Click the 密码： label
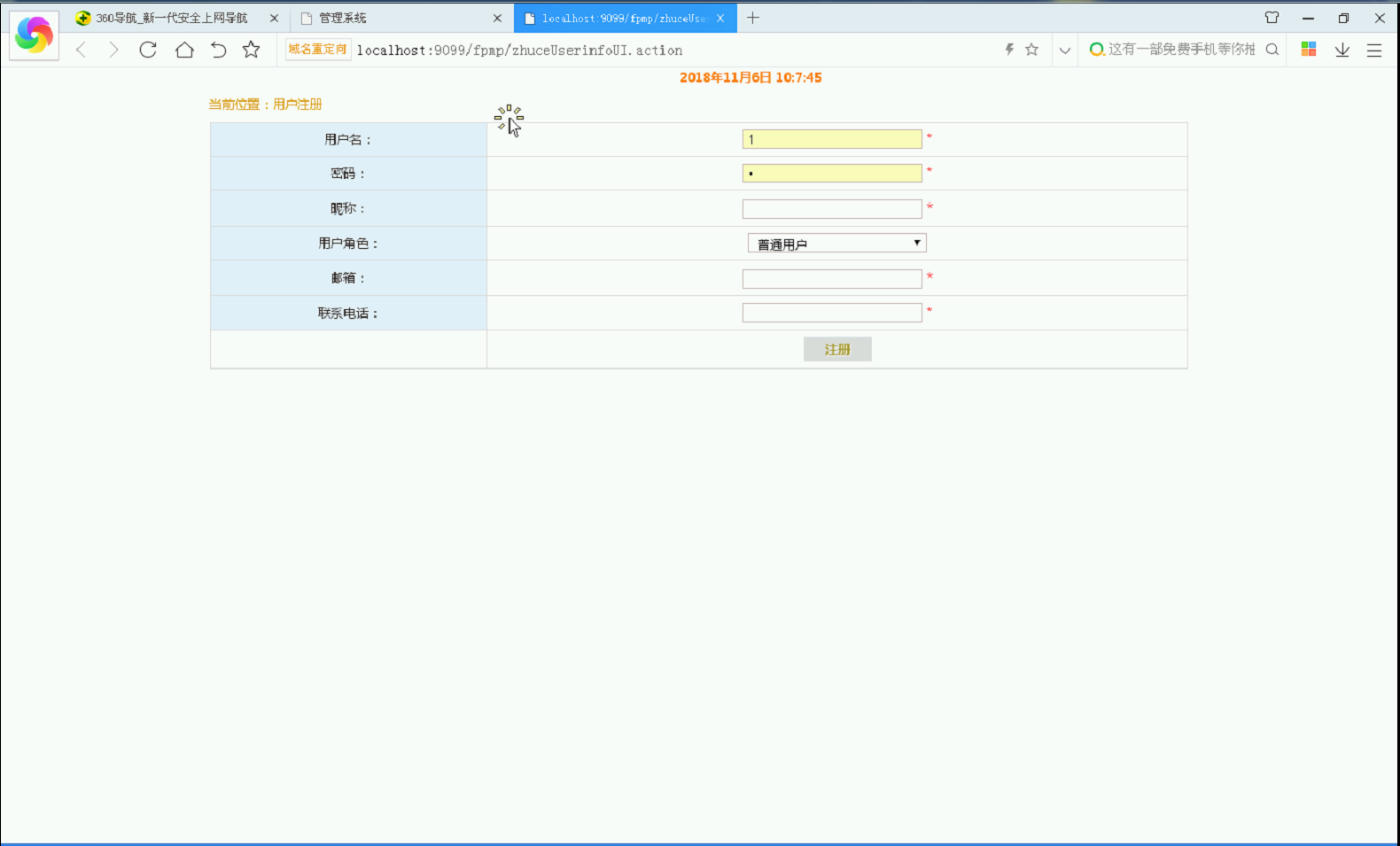 click(348, 174)
